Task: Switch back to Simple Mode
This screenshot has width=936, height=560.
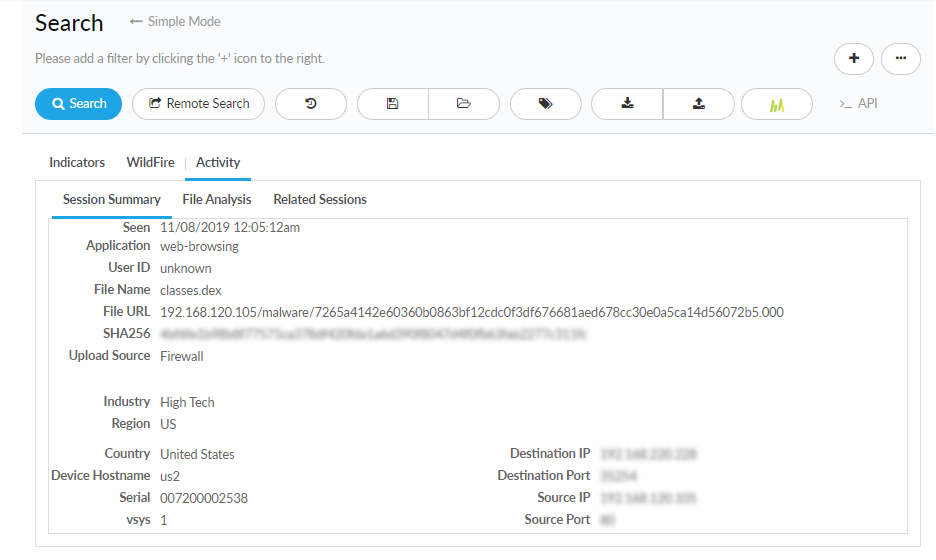Action: (176, 21)
